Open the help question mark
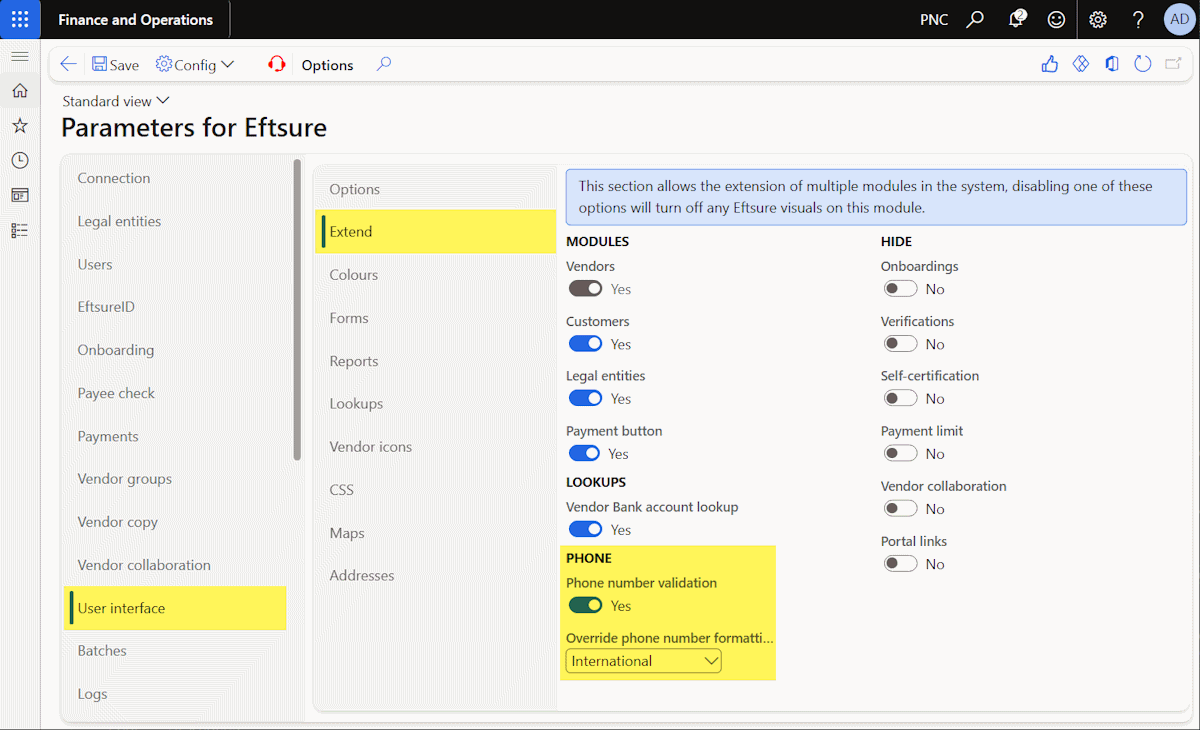The height and width of the screenshot is (730, 1200). (x=1138, y=20)
